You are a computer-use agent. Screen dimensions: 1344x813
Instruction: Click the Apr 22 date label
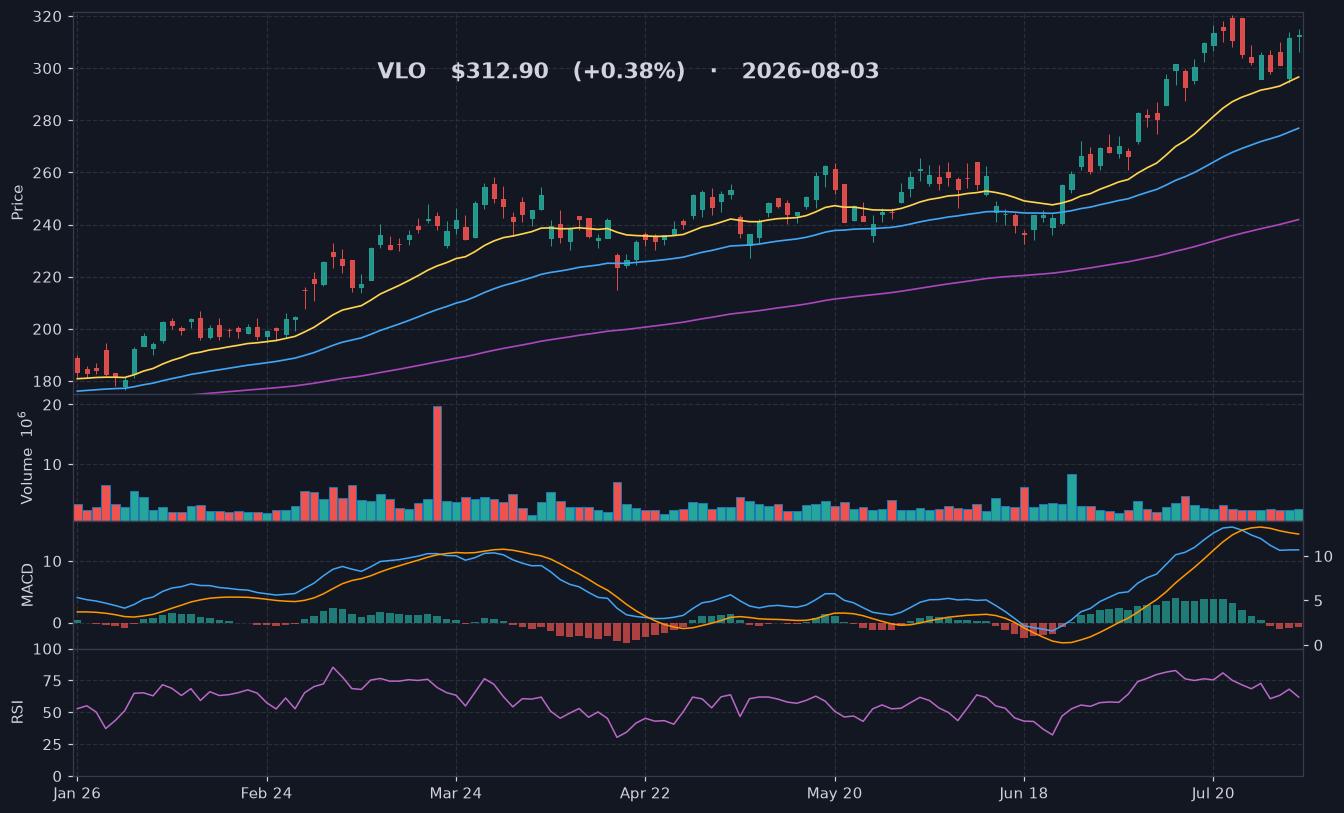645,792
